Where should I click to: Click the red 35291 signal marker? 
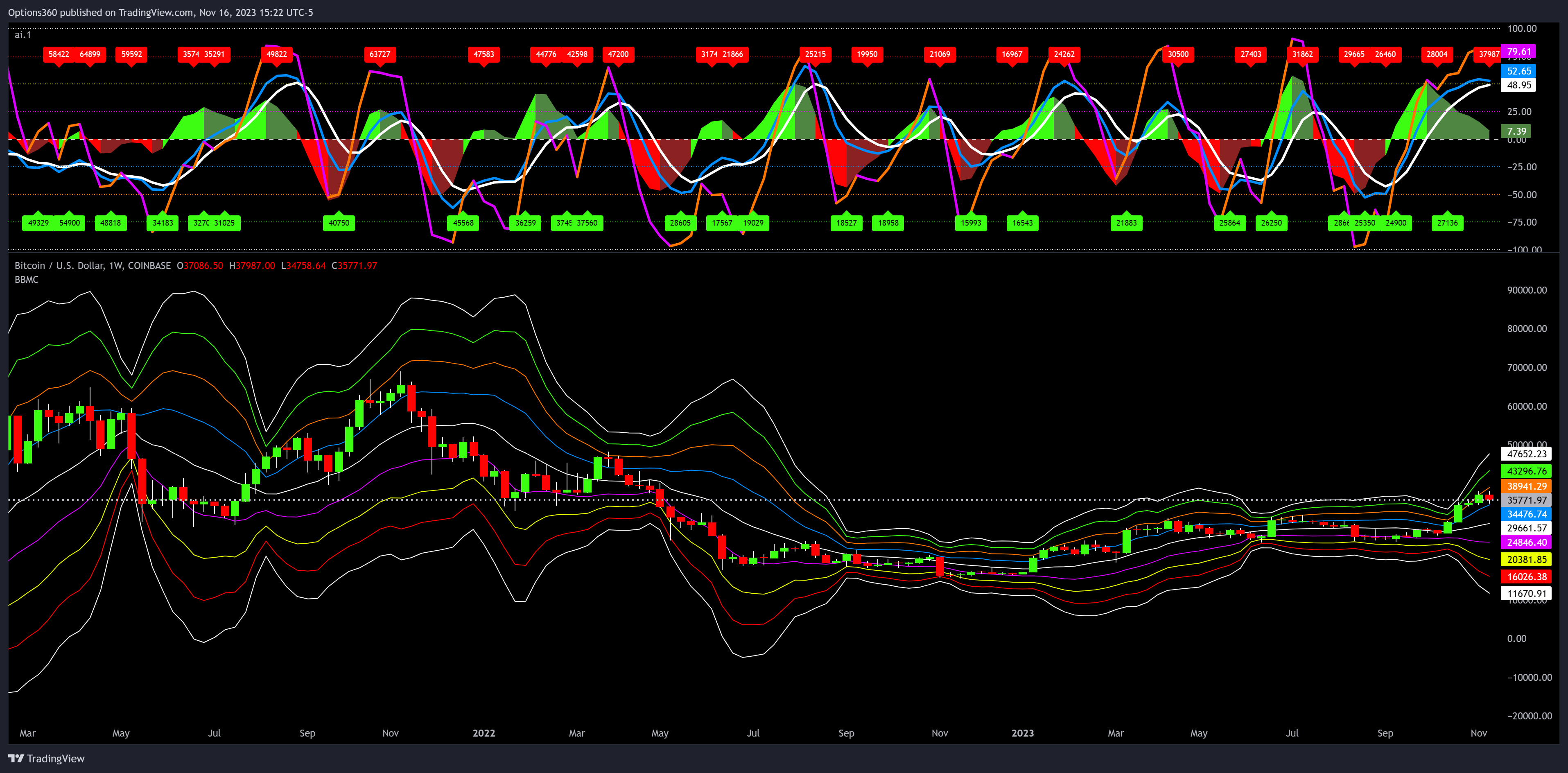pyautogui.click(x=215, y=54)
